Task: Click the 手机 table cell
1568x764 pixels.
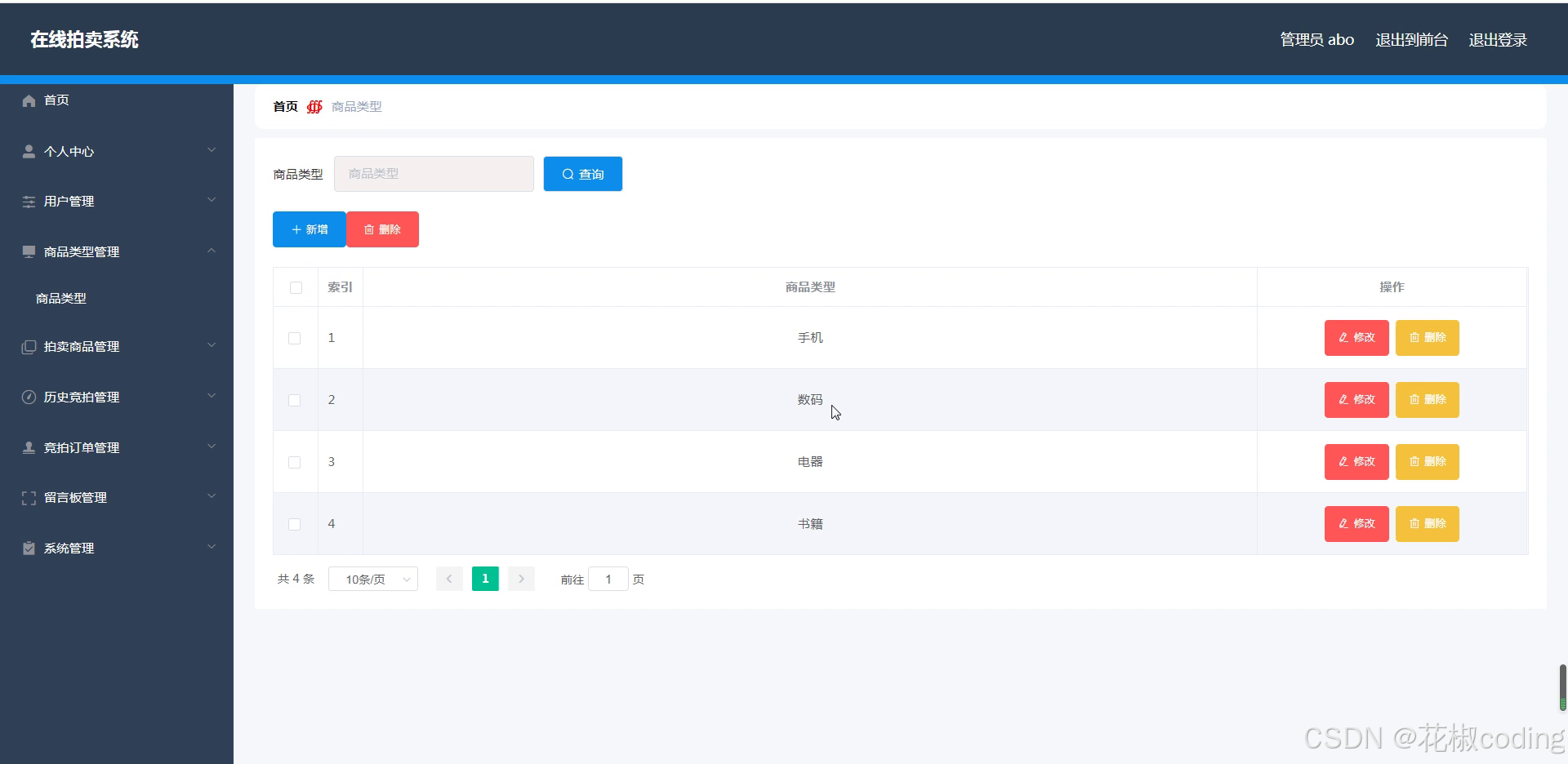Action: [x=810, y=338]
